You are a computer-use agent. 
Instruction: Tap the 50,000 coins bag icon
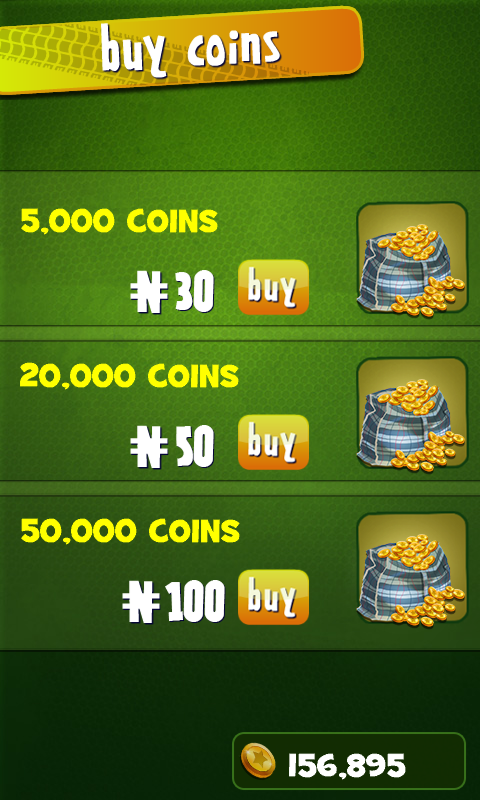pos(412,568)
